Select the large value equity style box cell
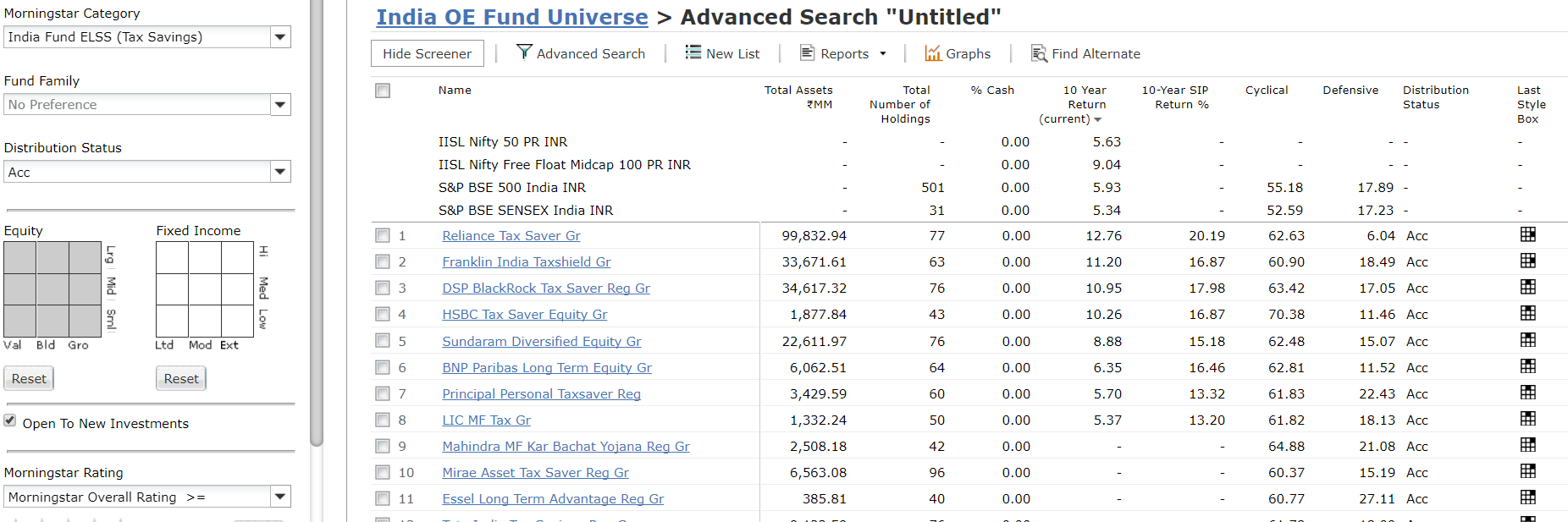Image resolution: width=1568 pixels, height=522 pixels. click(x=20, y=258)
